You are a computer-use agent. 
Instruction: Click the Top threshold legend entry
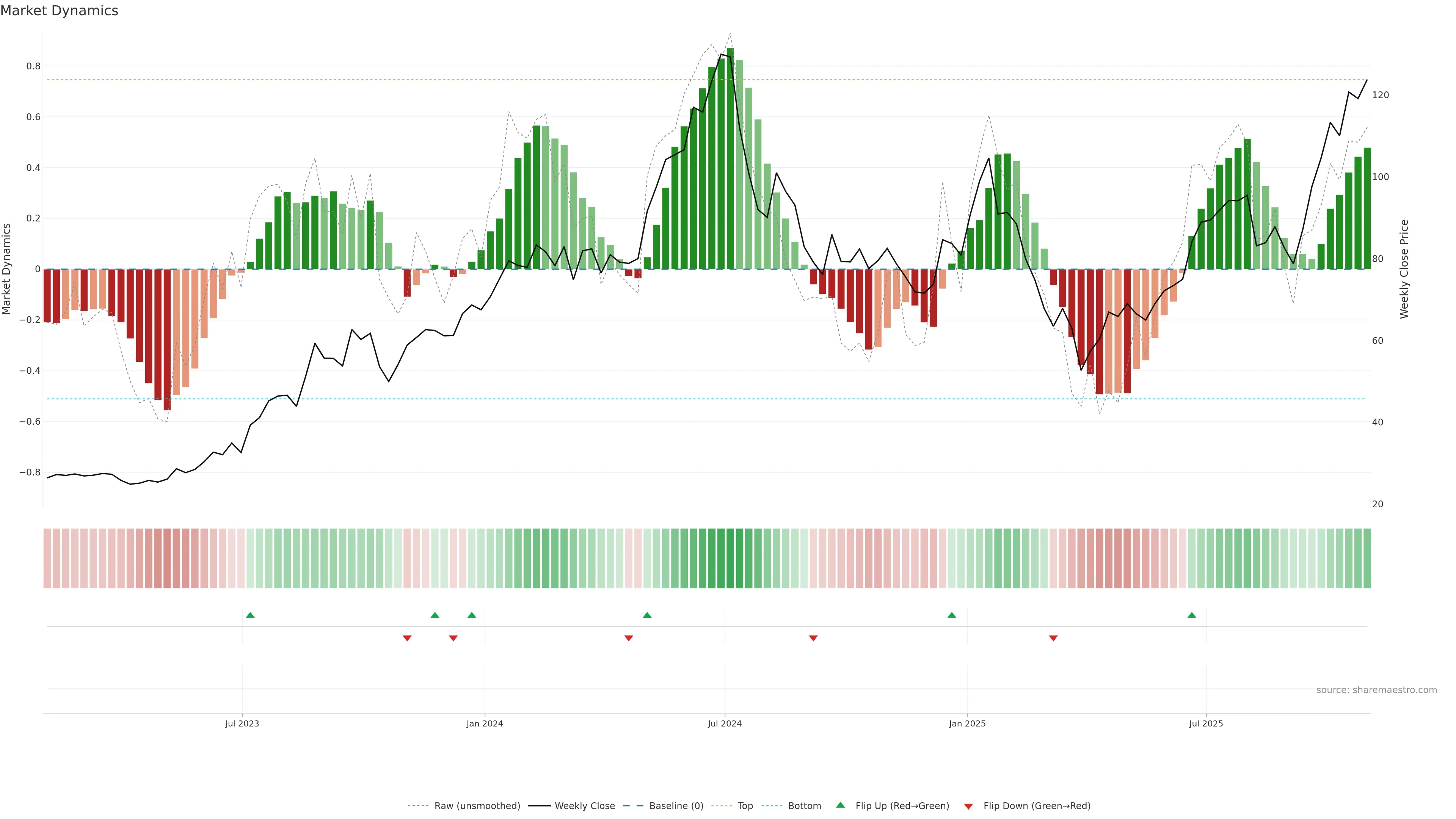pyautogui.click(x=745, y=806)
